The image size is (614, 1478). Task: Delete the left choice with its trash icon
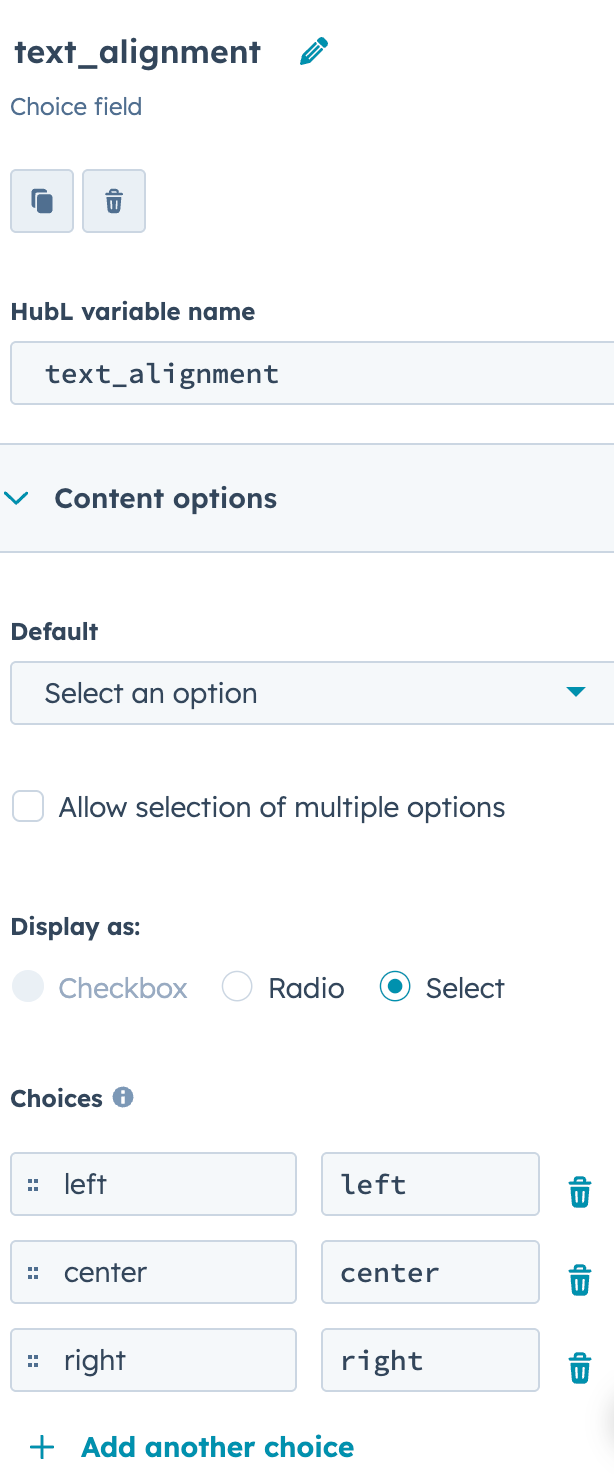580,1192
